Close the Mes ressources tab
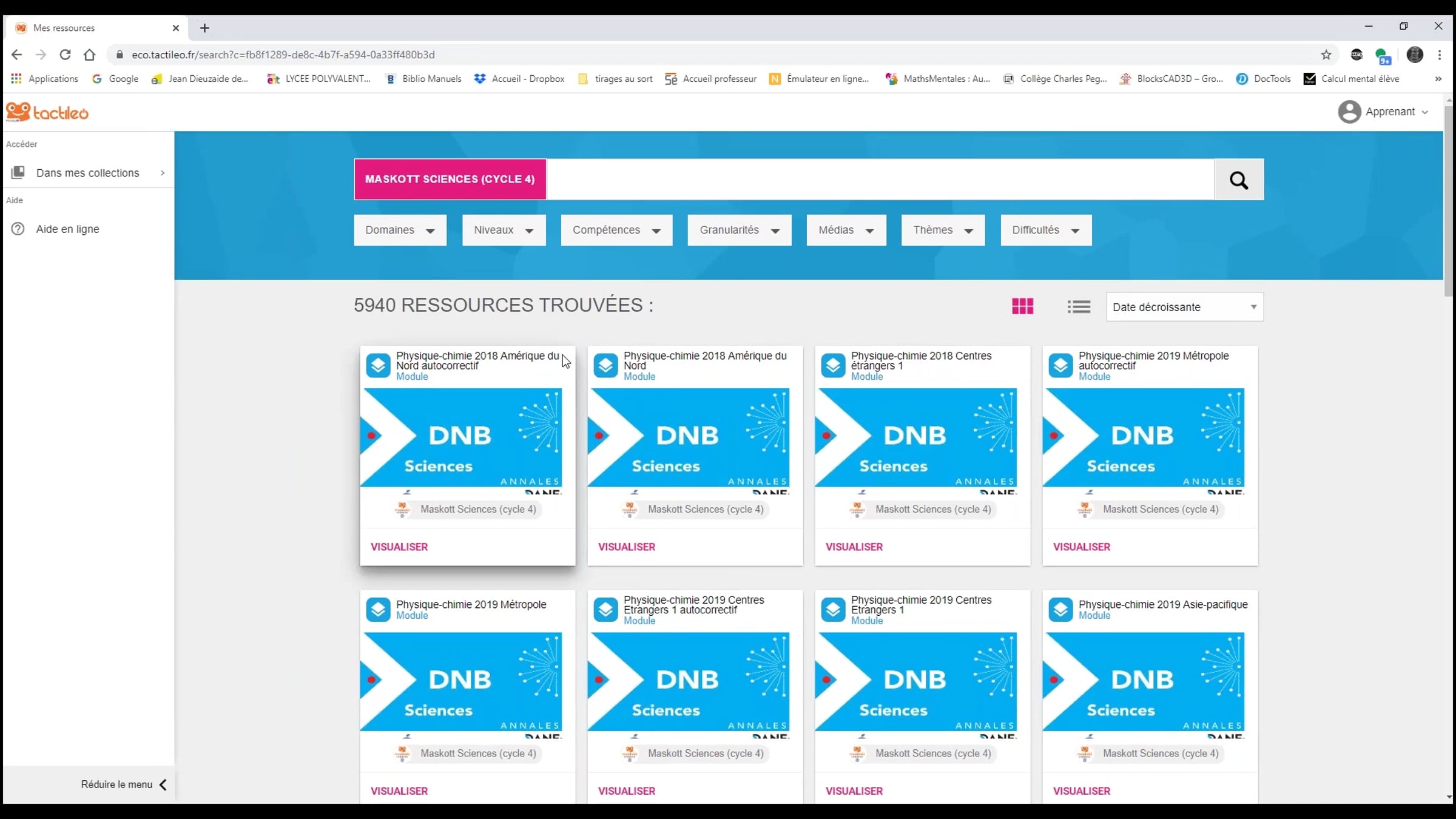This screenshot has width=1456, height=819. (176, 28)
